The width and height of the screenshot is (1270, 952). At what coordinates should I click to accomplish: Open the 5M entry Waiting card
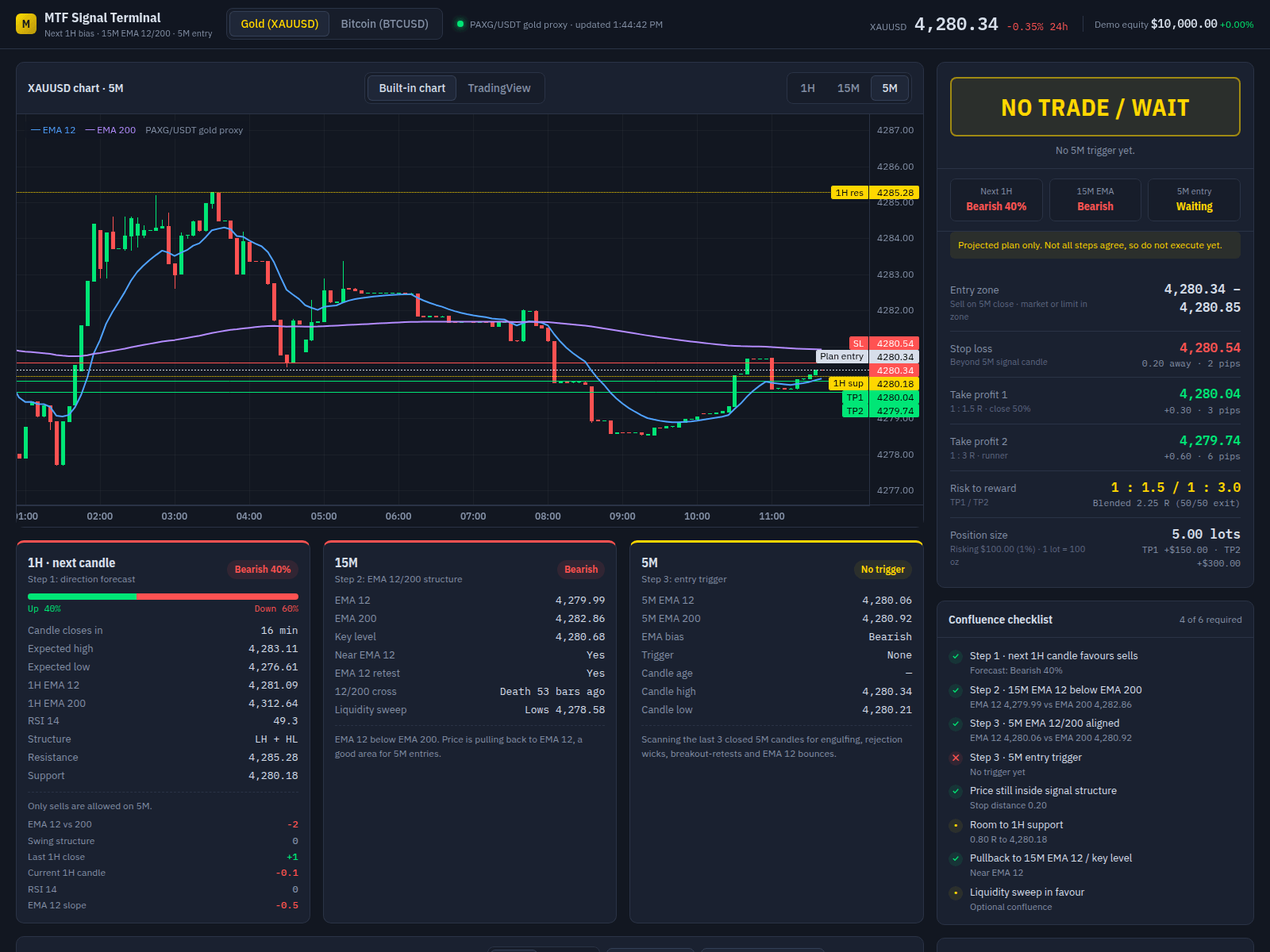(x=1195, y=199)
